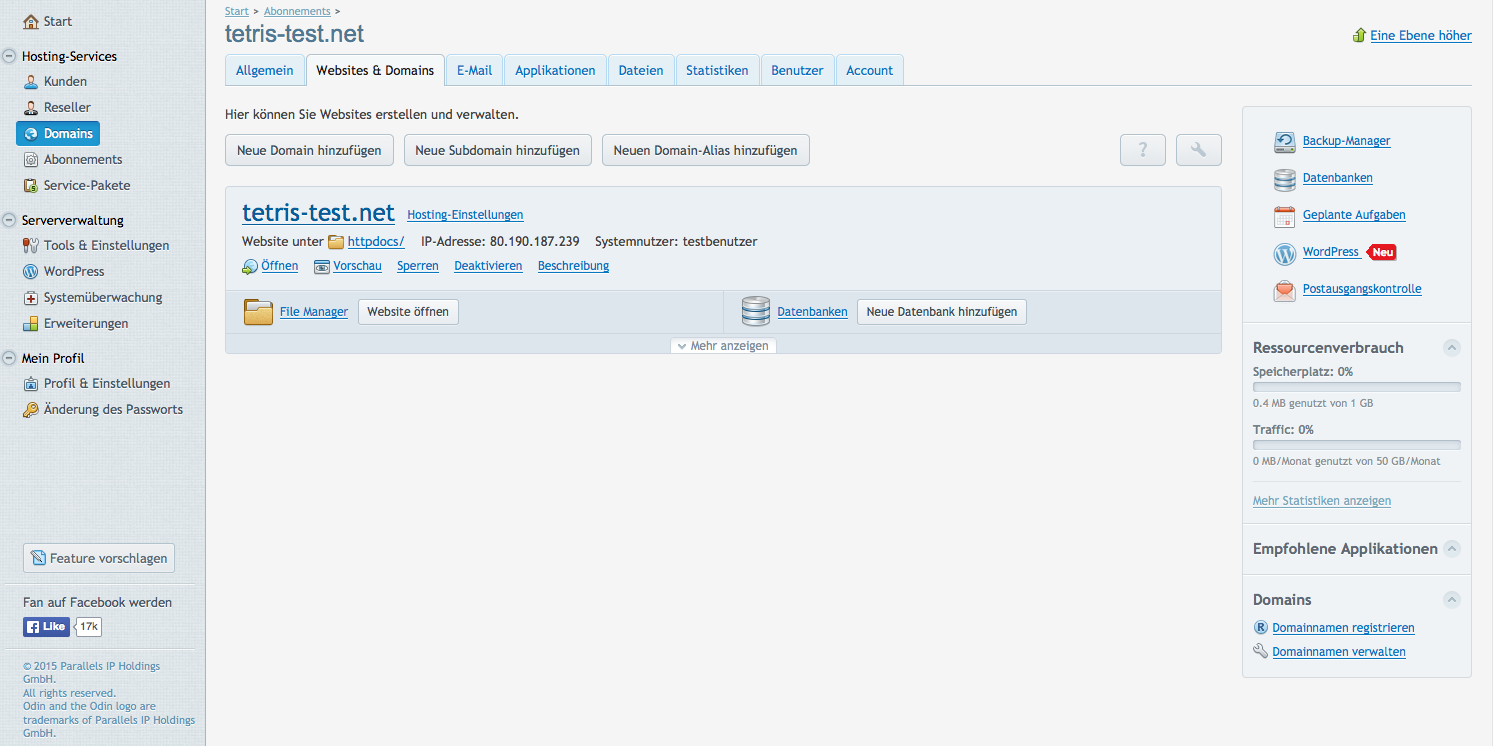
Task: Click the File Manager folder icon
Action: [x=258, y=312]
